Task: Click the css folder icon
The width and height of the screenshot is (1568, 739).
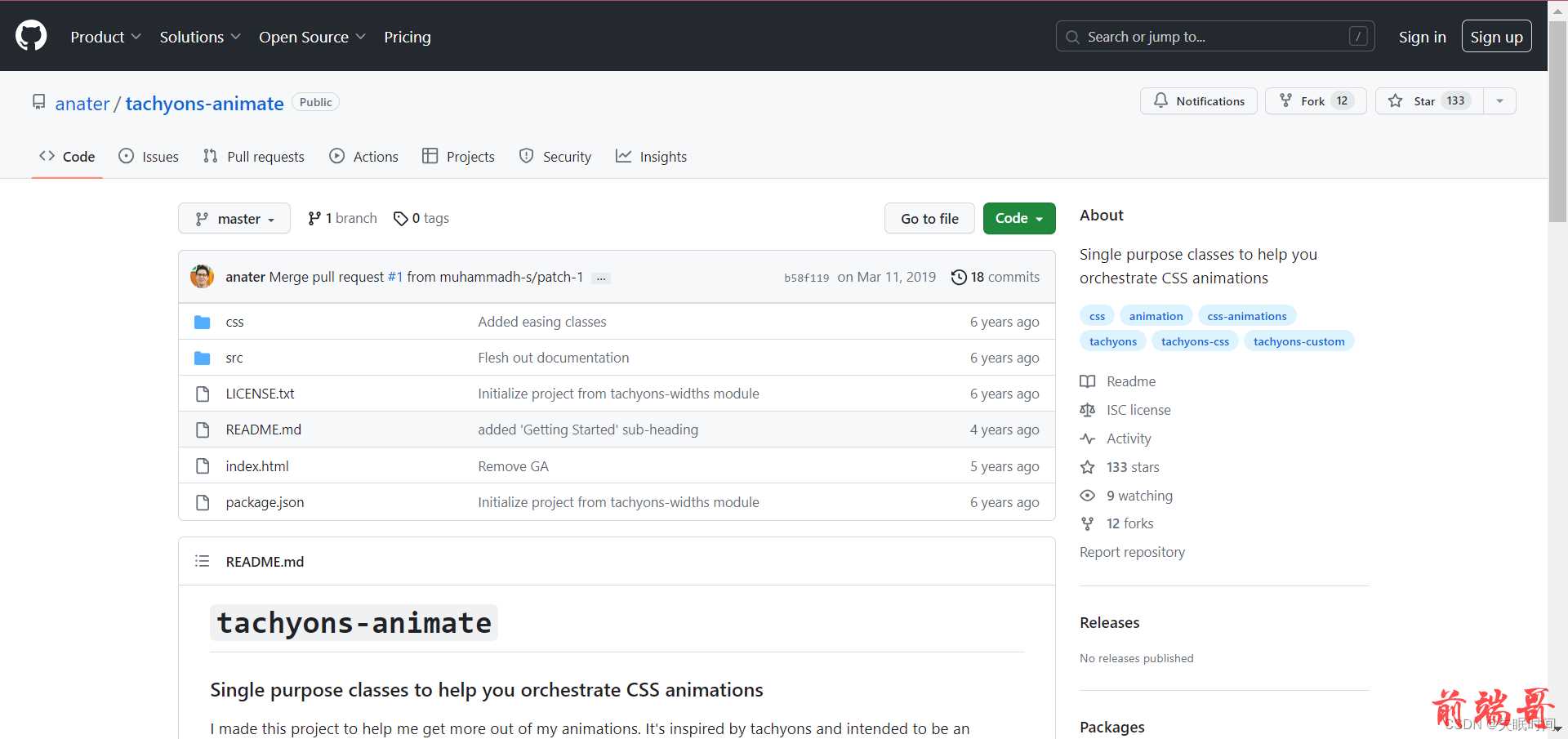Action: pos(203,322)
